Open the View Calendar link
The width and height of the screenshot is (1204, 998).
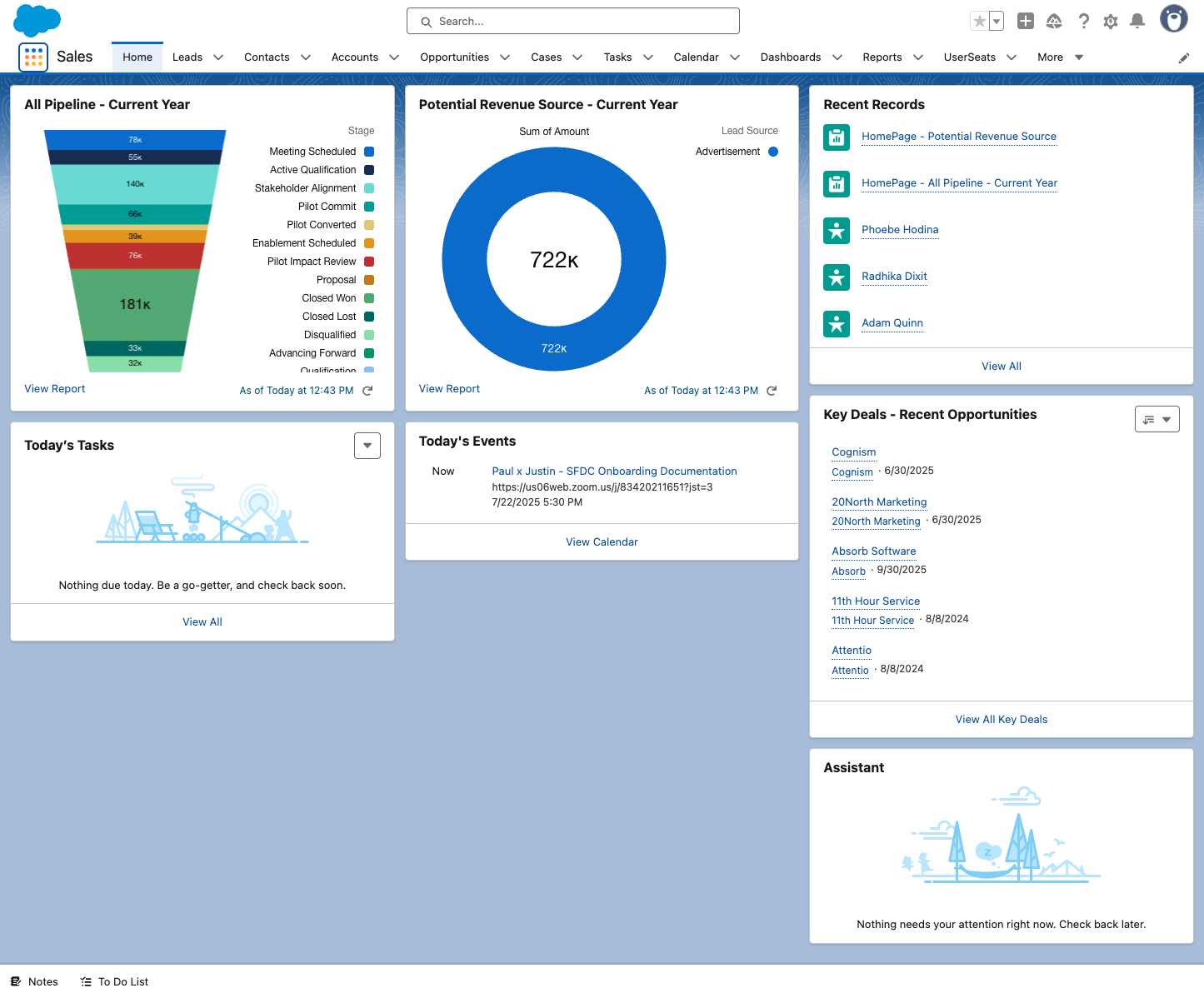pos(602,542)
